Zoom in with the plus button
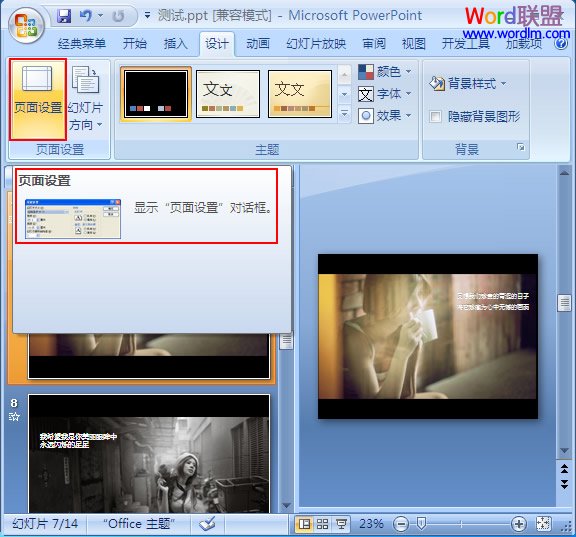Viewport: 576px width, 537px height. click(x=519, y=524)
